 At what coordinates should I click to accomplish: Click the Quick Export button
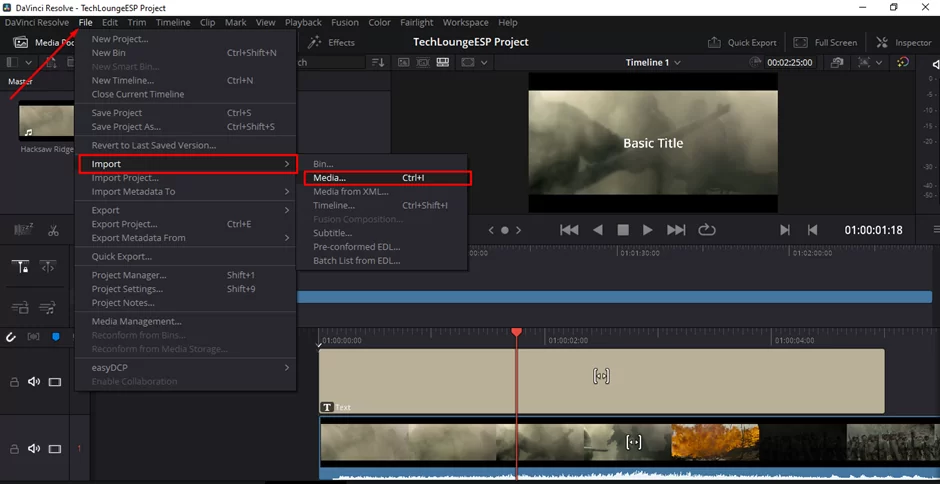[742, 43]
